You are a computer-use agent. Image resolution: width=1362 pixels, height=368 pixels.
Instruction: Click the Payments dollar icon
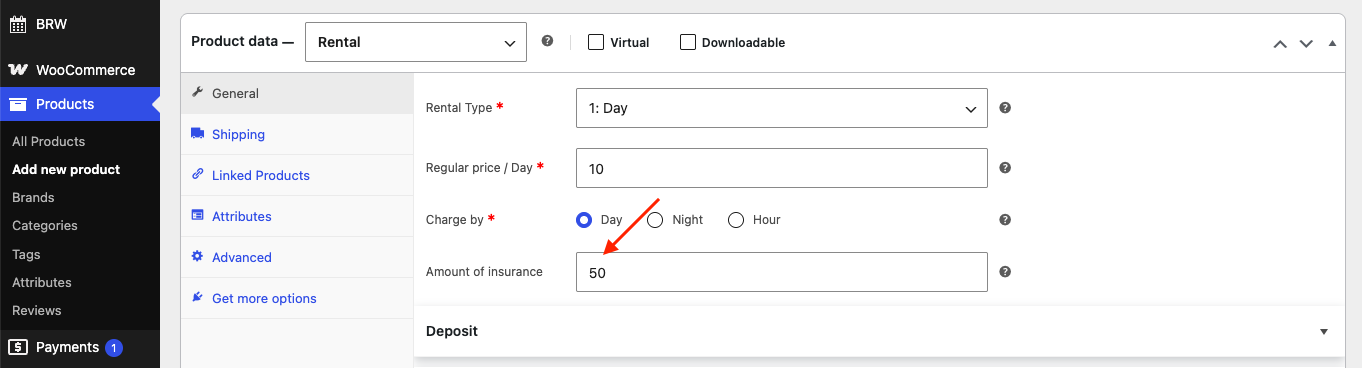point(18,347)
